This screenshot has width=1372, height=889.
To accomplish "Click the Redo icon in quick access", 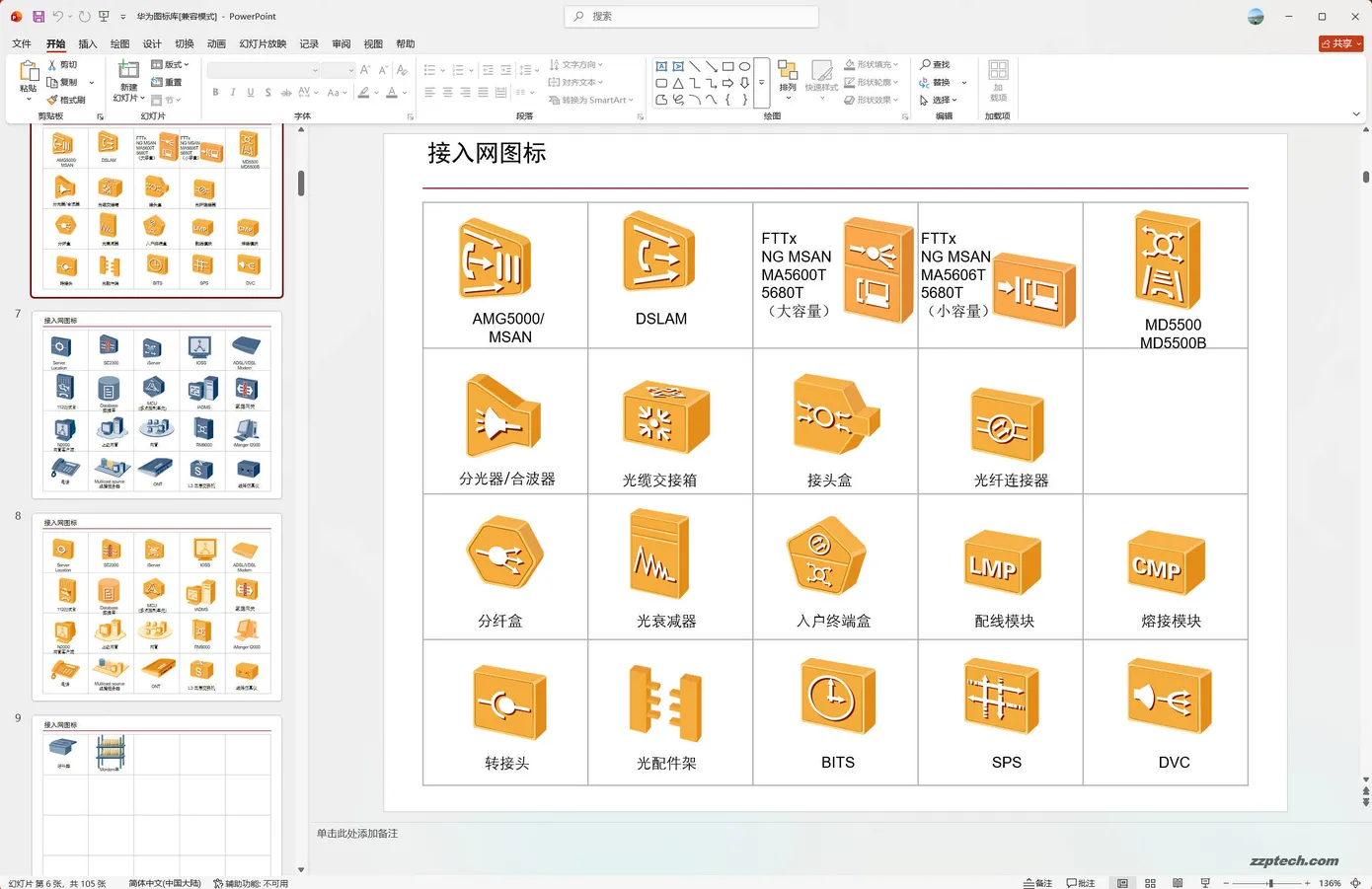I will 84,17.
